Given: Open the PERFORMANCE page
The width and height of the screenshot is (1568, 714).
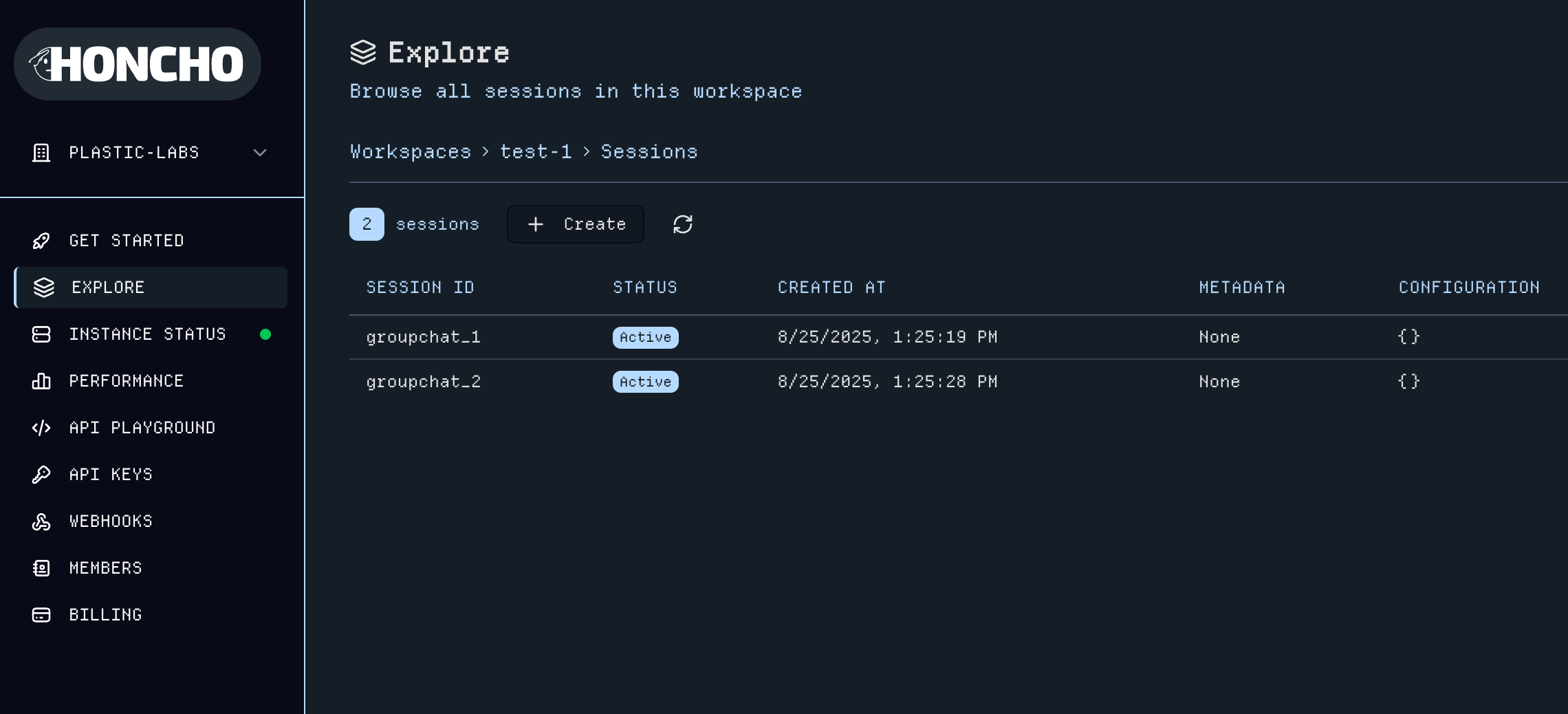Looking at the screenshot, I should (x=127, y=381).
